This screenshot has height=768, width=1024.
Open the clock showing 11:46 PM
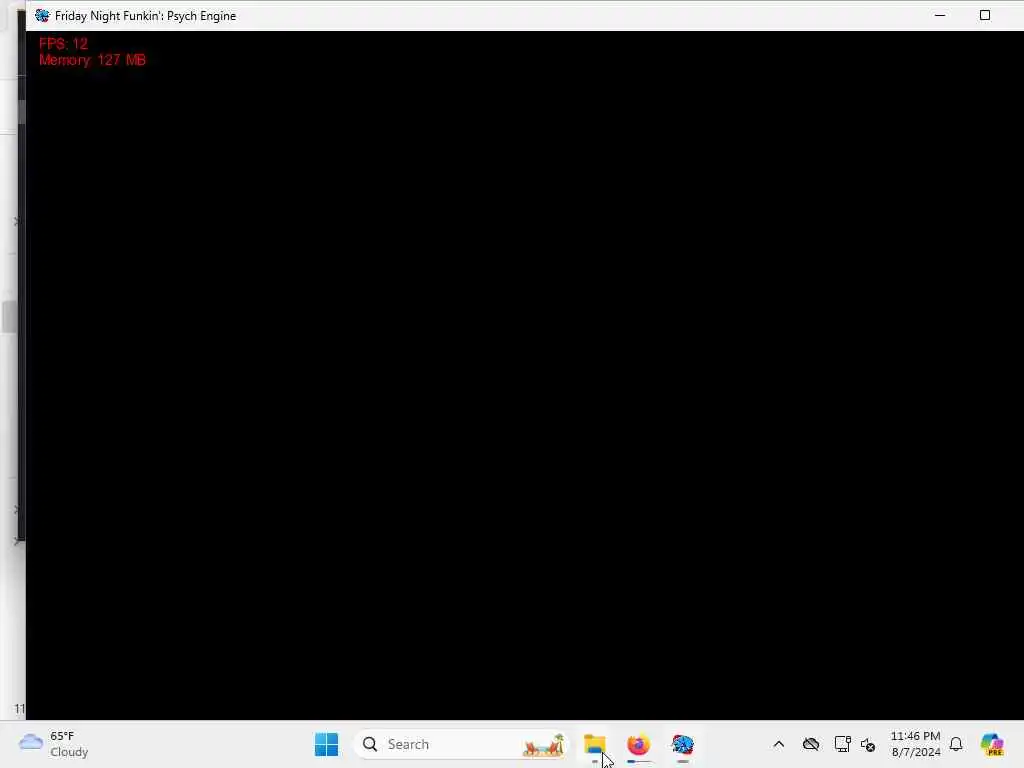pos(916,744)
